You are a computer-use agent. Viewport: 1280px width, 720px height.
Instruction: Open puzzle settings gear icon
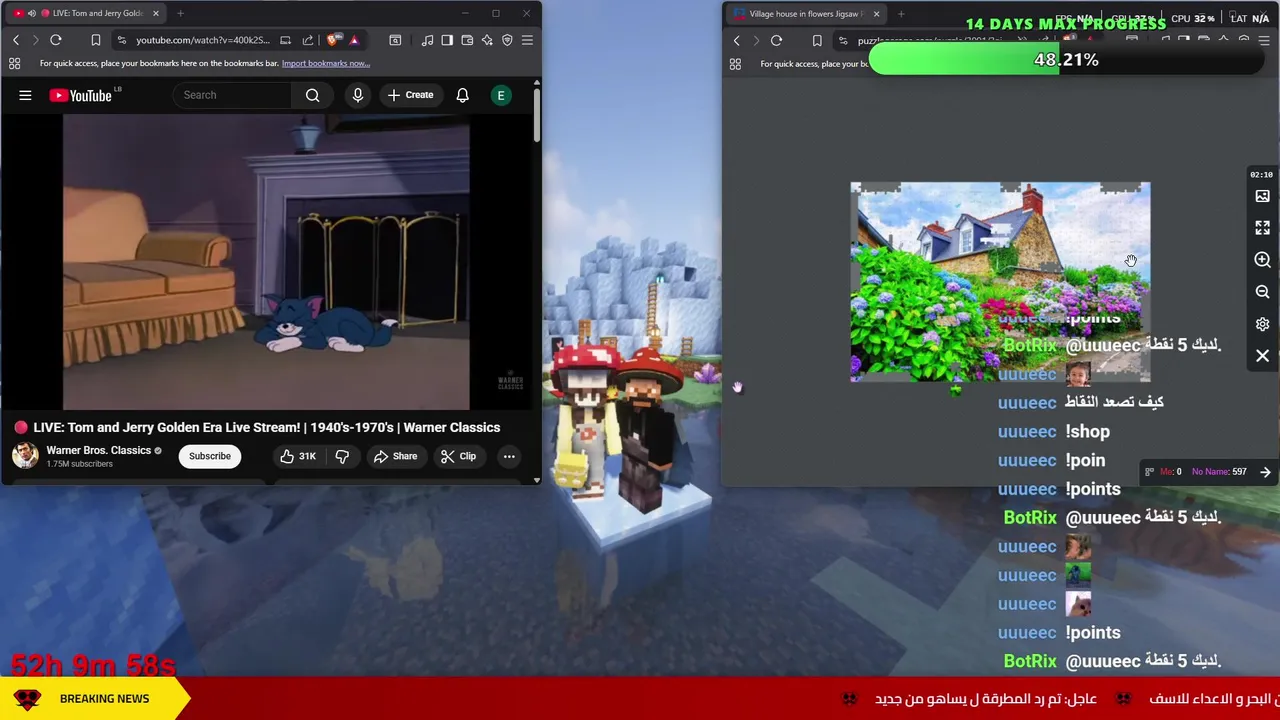click(1262, 324)
